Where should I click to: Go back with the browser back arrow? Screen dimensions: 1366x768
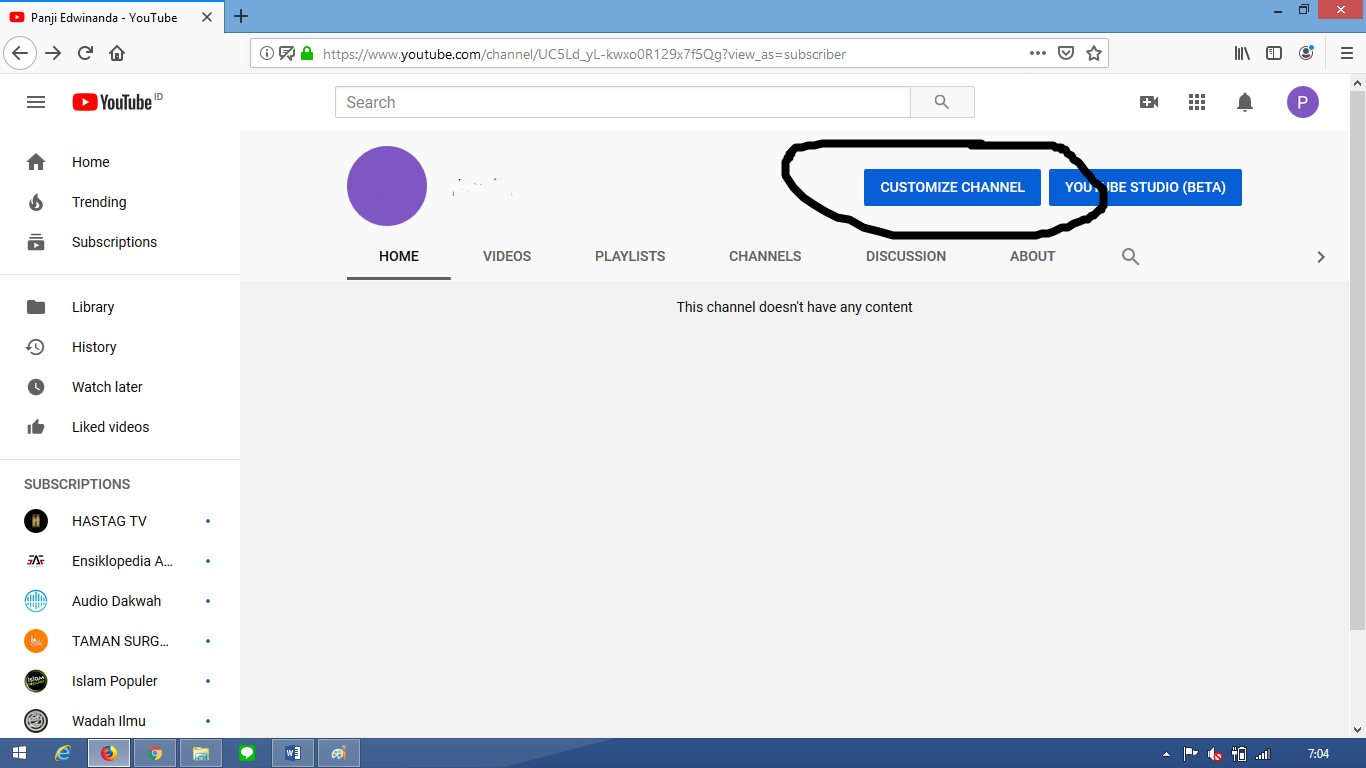(21, 53)
